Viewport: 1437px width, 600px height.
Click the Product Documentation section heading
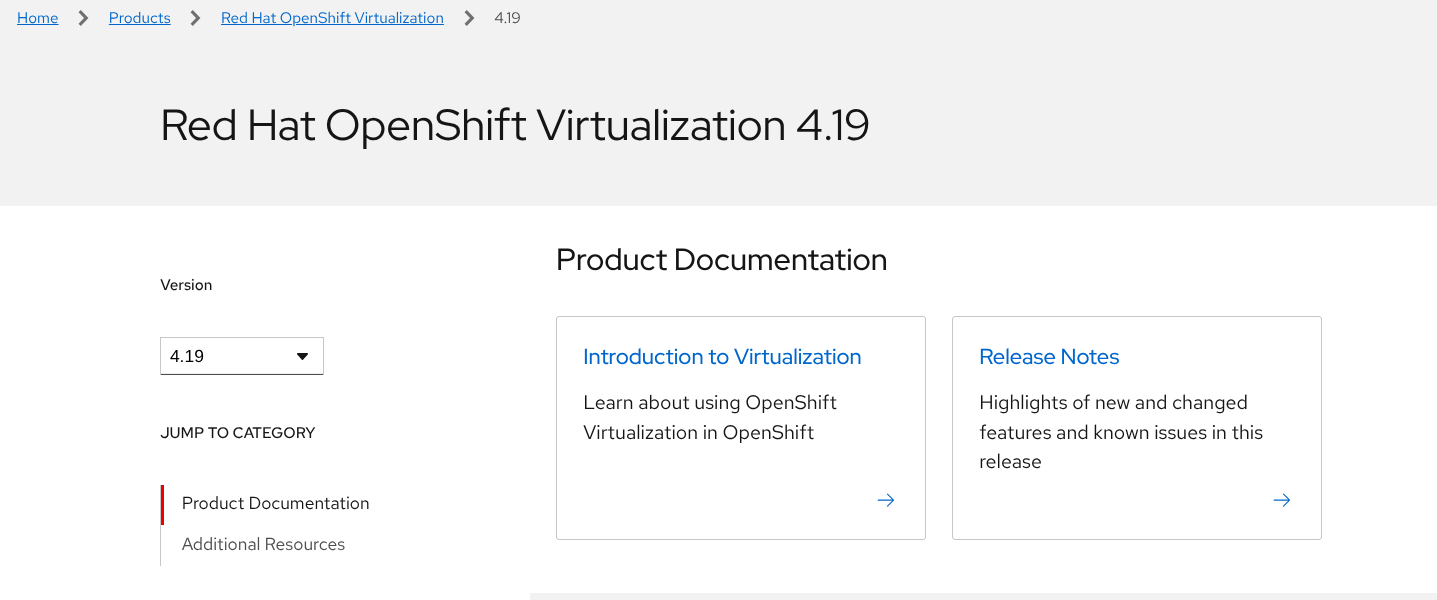pos(721,260)
